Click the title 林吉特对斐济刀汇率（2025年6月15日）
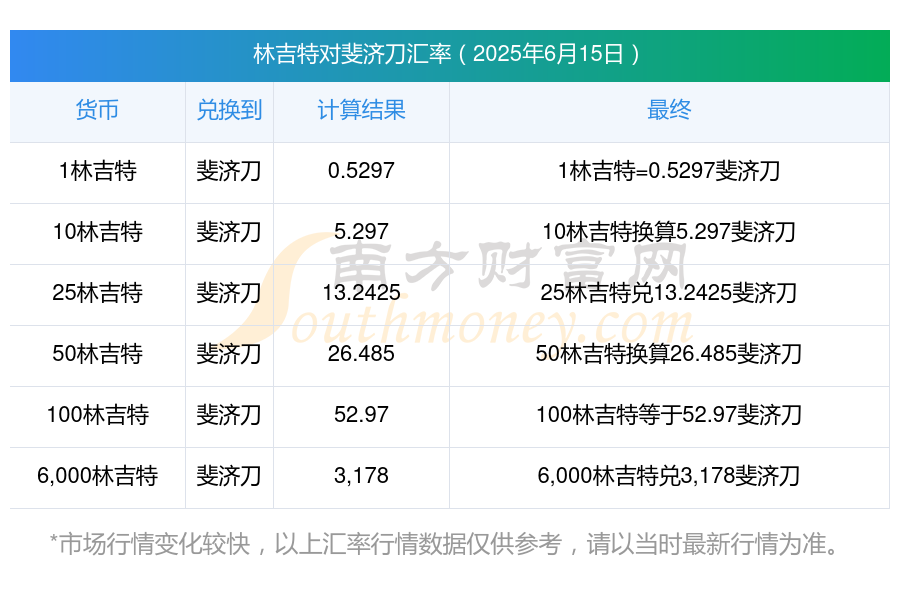Image resolution: width=900 pixels, height=600 pixels. click(447, 54)
